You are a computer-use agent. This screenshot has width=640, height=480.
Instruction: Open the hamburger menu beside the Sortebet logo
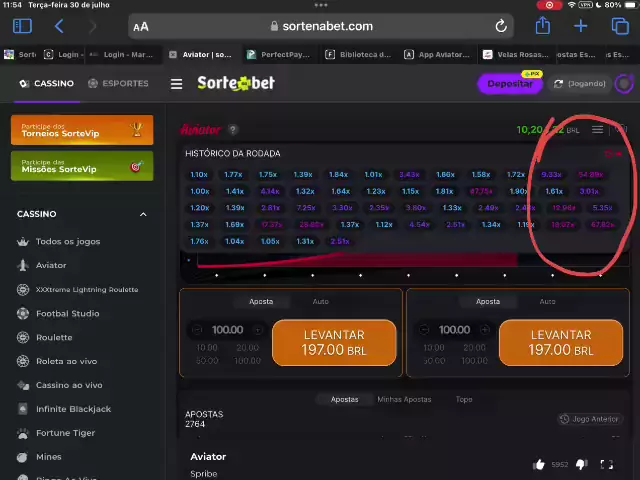[176, 84]
